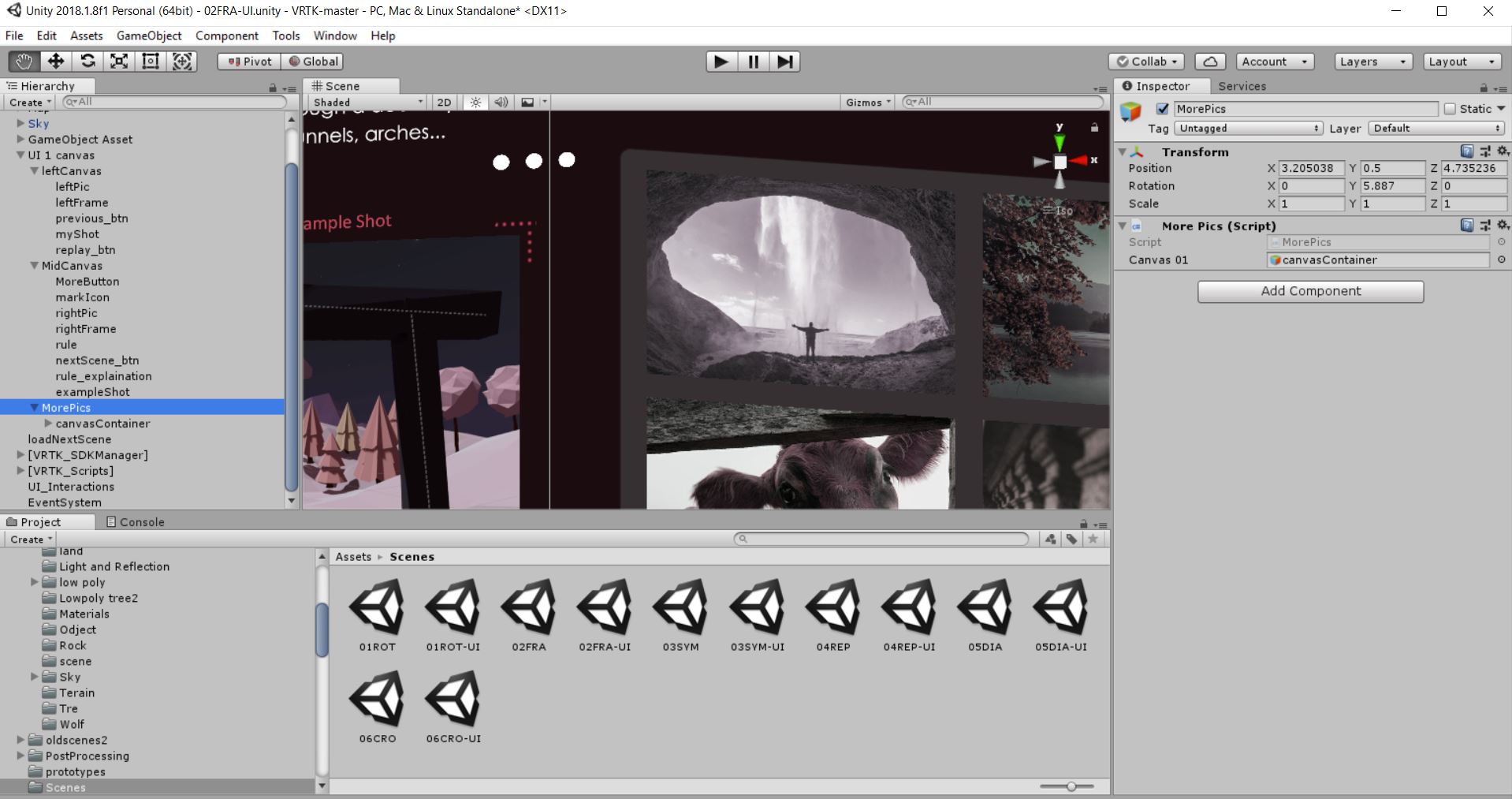
Task: Switch to the Console tab
Action: click(x=135, y=522)
